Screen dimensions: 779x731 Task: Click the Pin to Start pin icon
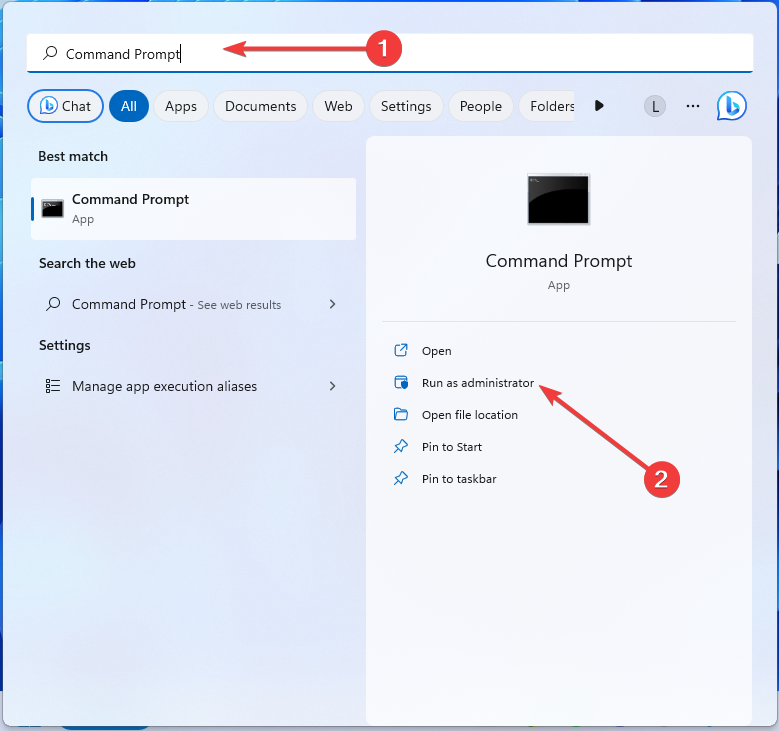click(x=401, y=446)
